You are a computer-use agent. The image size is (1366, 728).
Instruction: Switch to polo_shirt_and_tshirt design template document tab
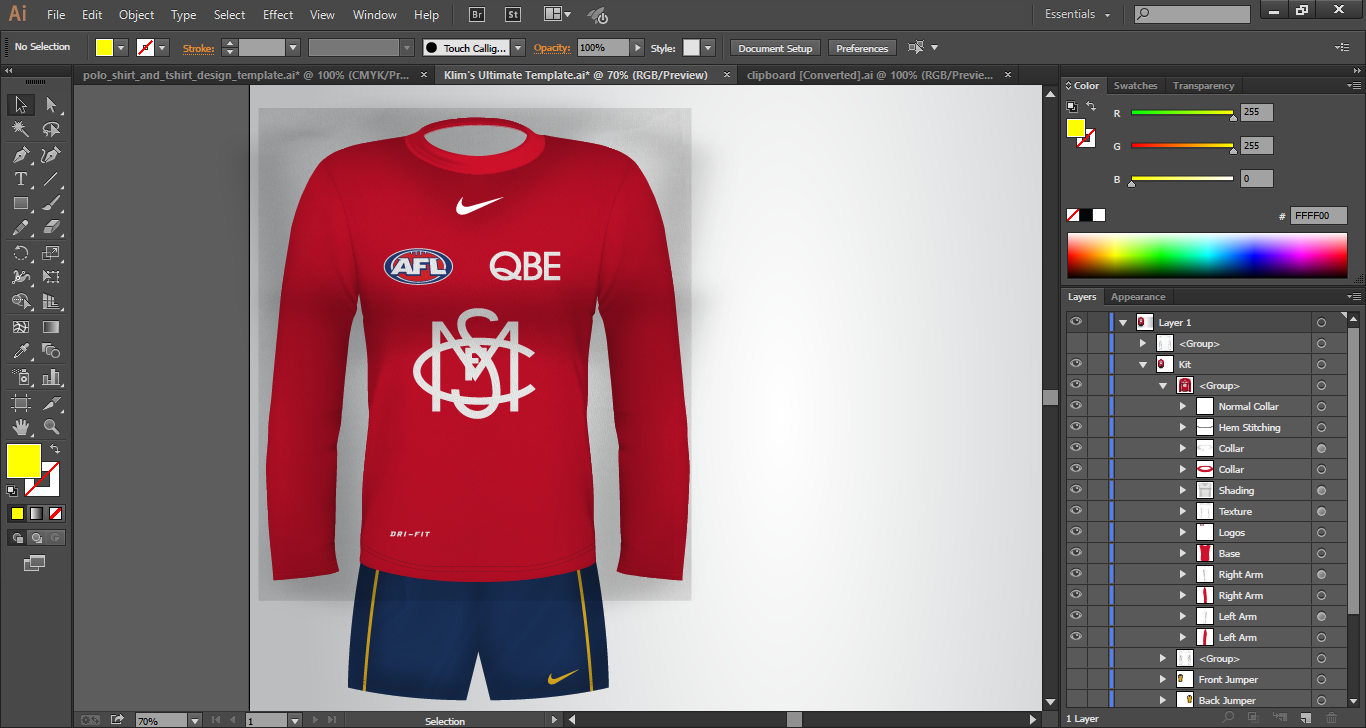pyautogui.click(x=246, y=75)
